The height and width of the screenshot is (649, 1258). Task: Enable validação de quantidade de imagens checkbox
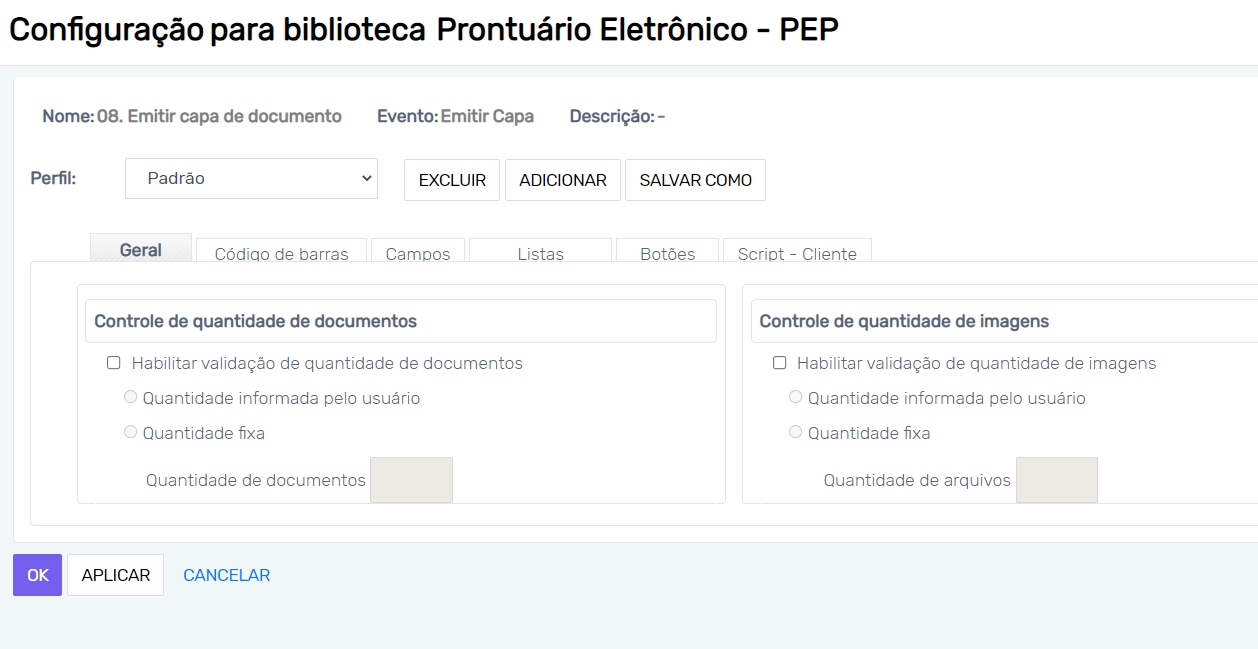[780, 363]
